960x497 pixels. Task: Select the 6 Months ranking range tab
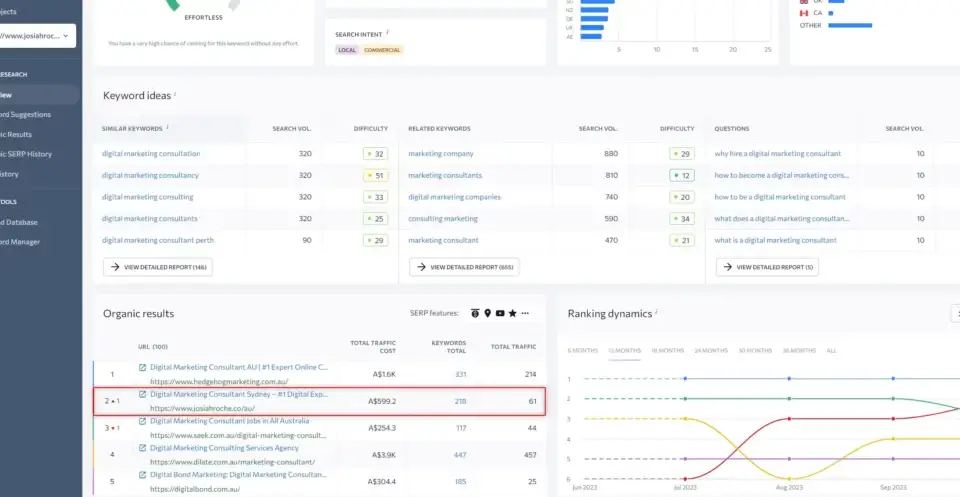tap(582, 351)
